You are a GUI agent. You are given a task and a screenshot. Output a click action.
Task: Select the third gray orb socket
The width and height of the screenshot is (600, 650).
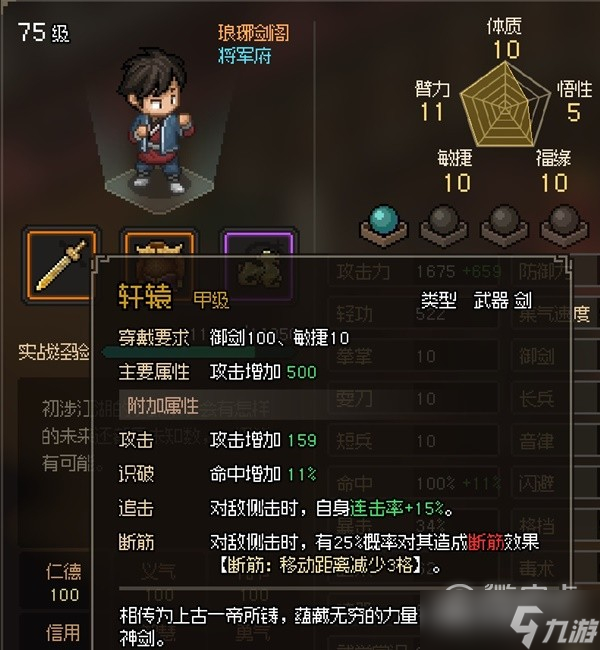coord(504,226)
